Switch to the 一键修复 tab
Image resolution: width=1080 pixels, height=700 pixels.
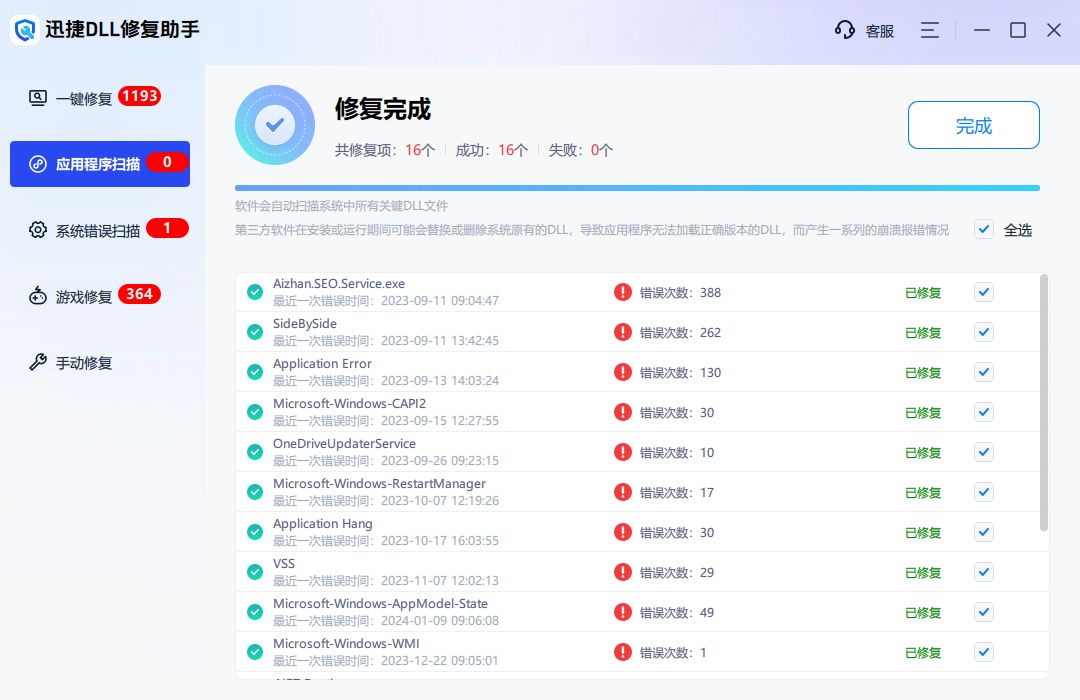pyautogui.click(x=100, y=98)
